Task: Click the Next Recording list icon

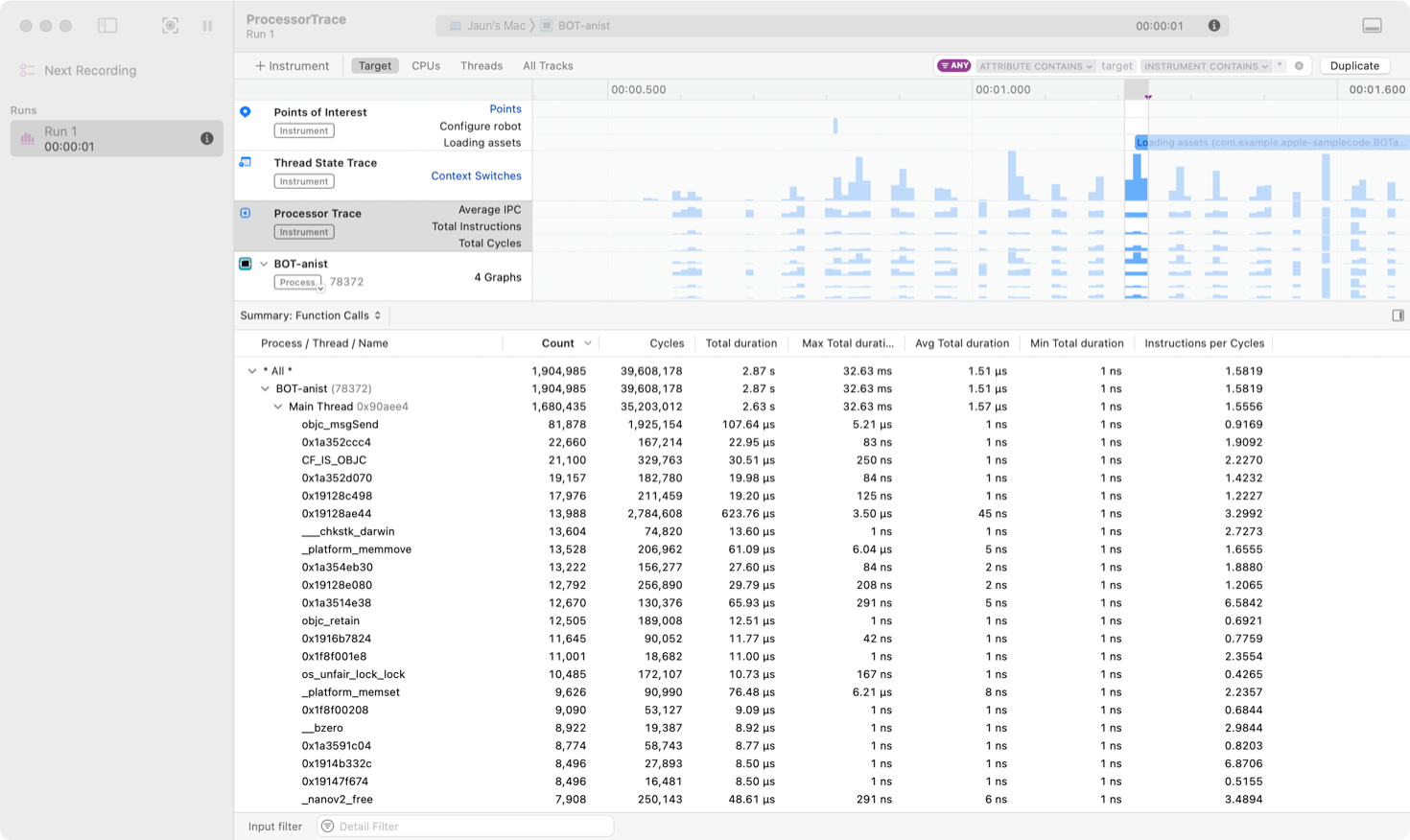Action: (x=26, y=69)
